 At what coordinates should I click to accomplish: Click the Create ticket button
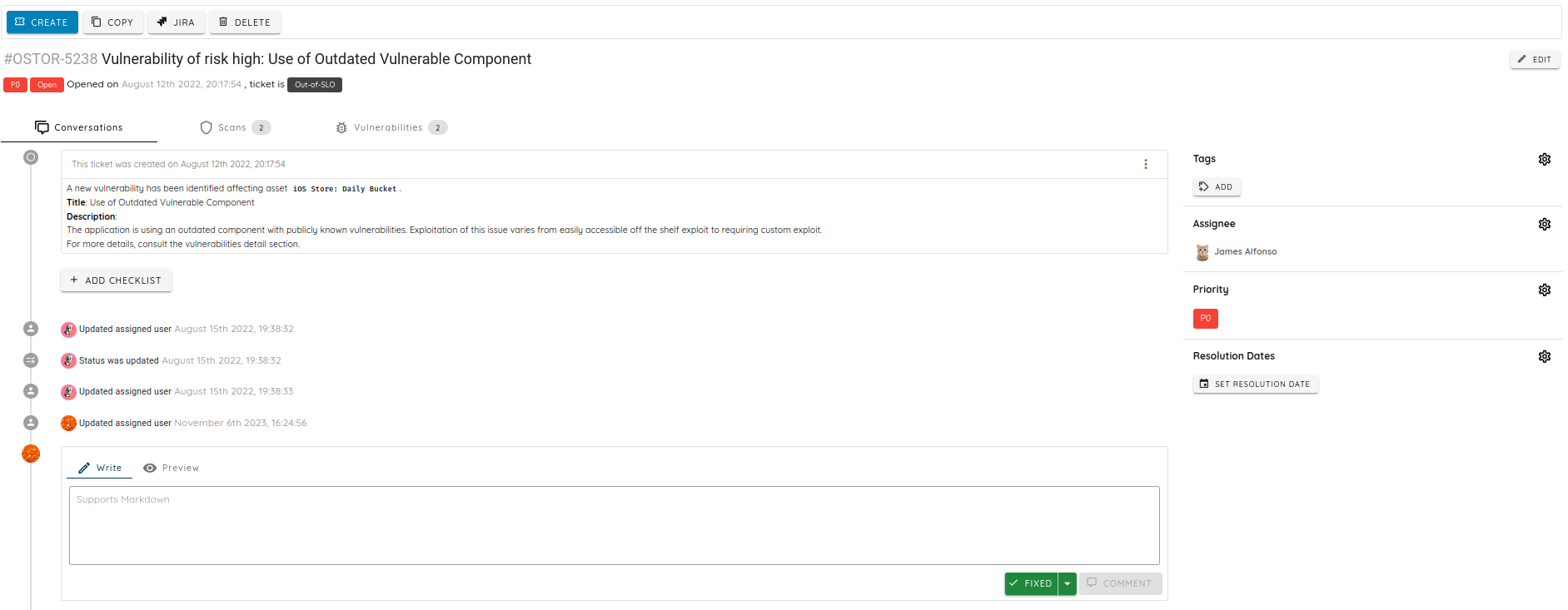coord(42,22)
